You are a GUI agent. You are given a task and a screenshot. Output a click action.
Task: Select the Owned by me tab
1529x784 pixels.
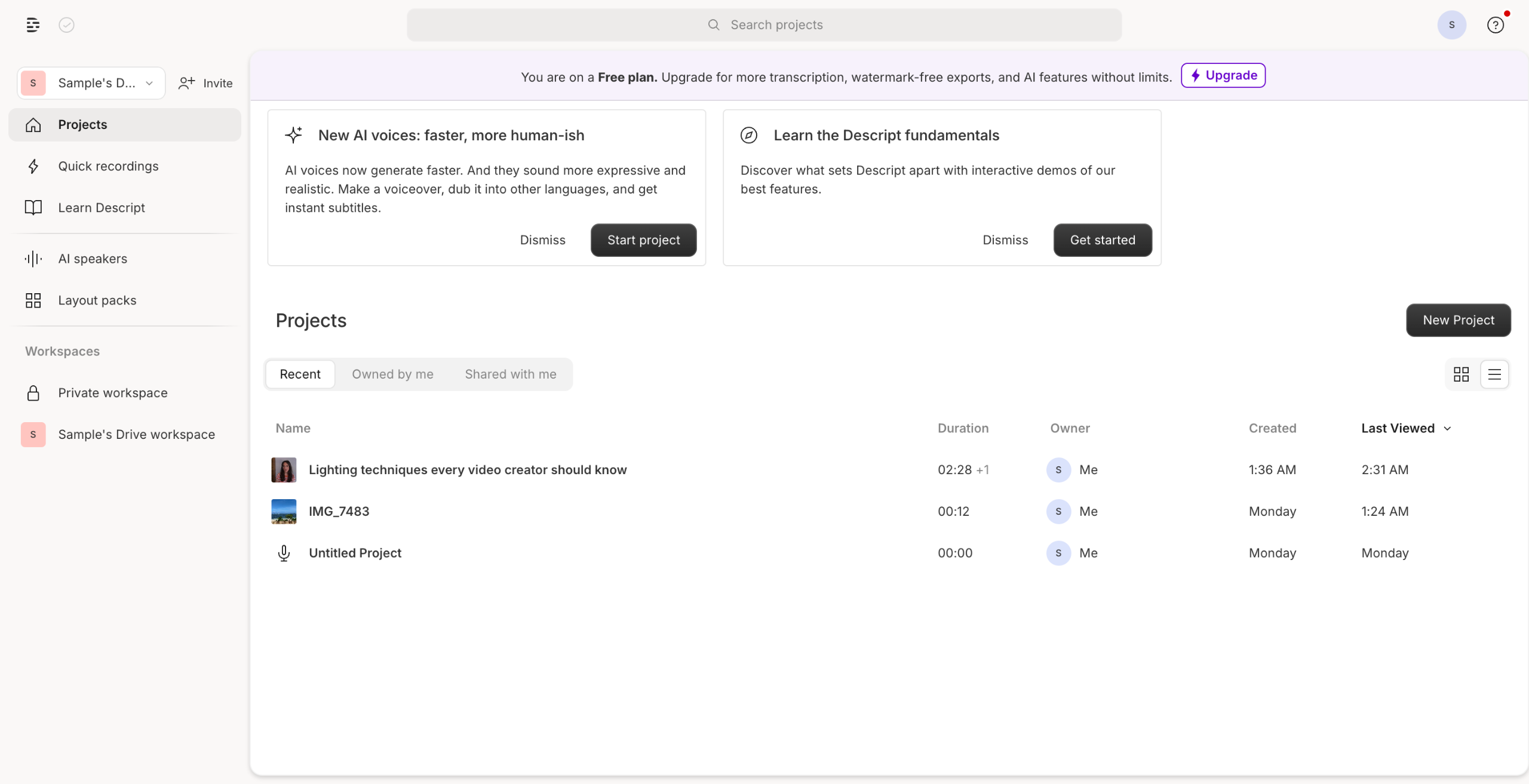tap(392, 374)
